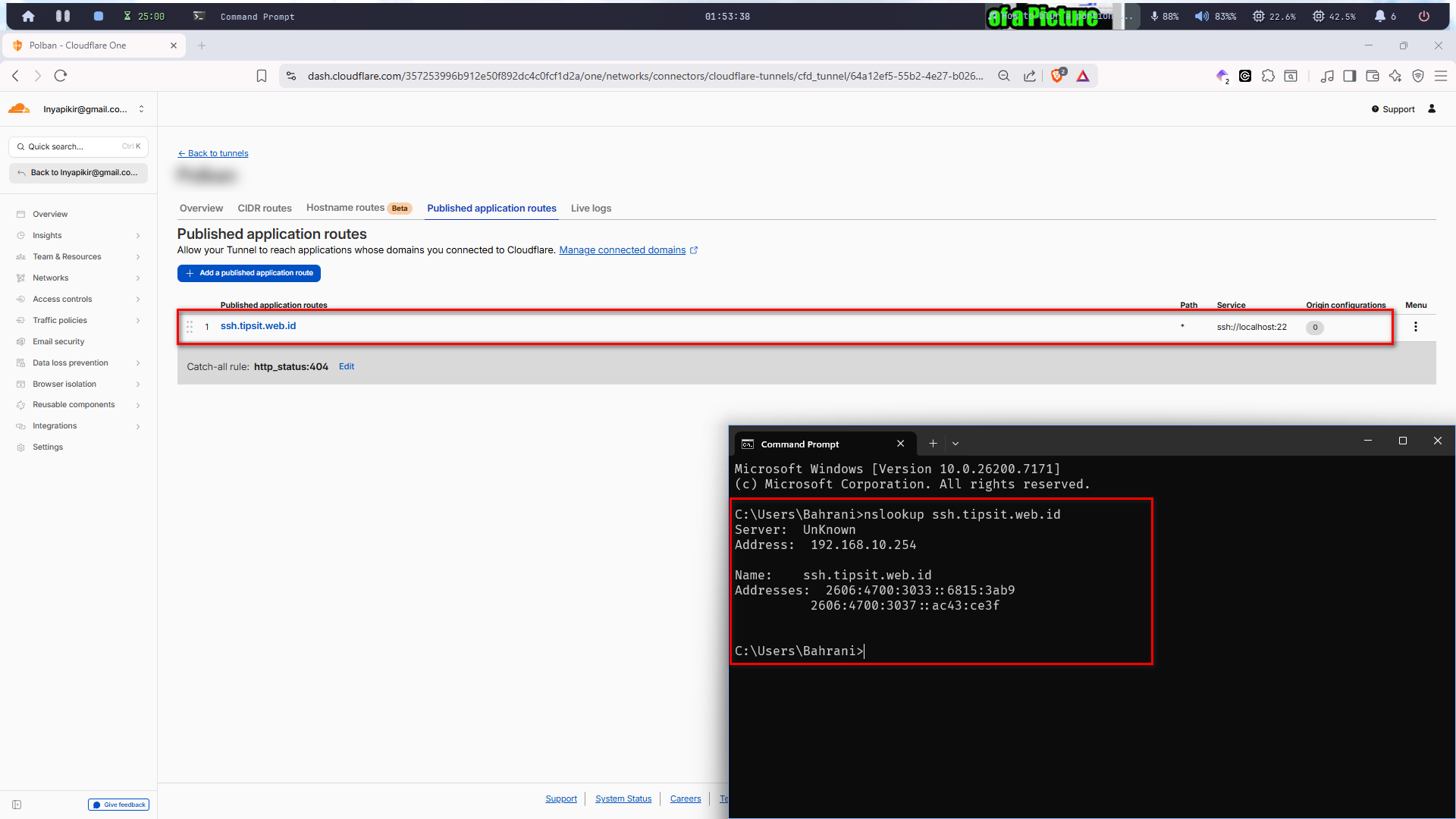
Task: Select the Polban - Cloudflare One browser tab
Action: [95, 45]
